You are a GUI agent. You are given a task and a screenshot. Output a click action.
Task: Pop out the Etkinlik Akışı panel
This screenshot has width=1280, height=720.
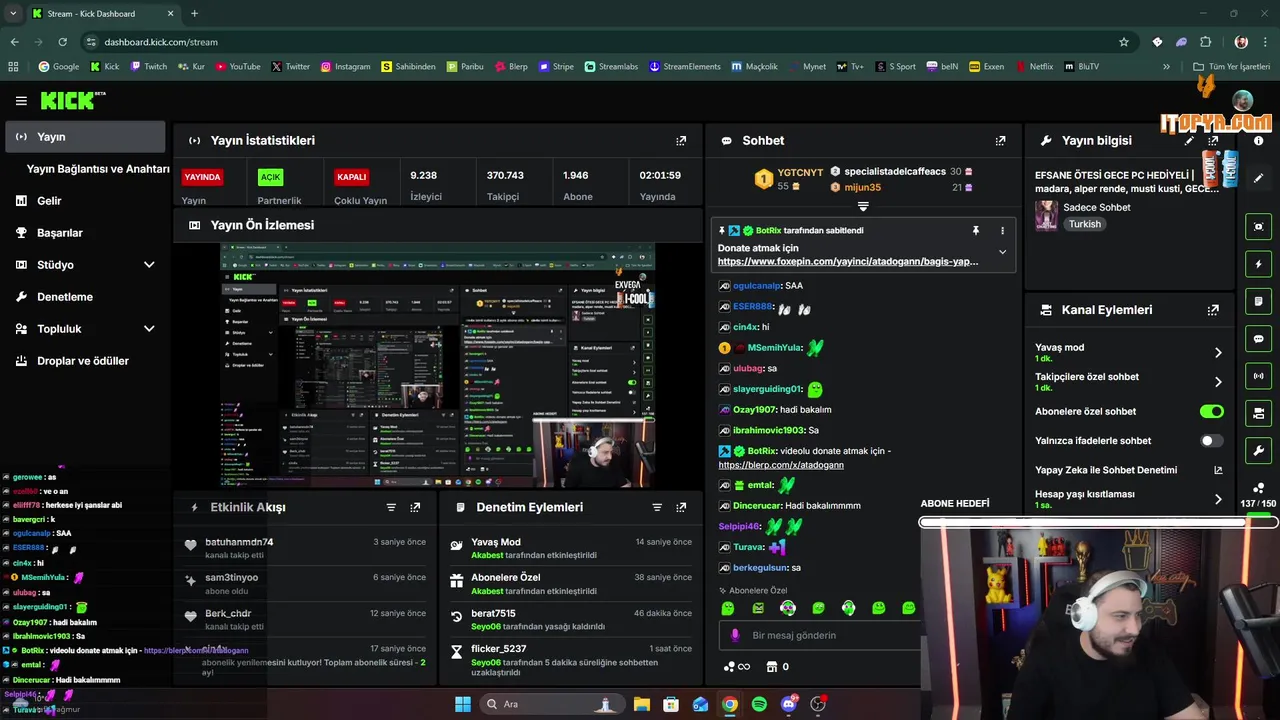coord(415,507)
